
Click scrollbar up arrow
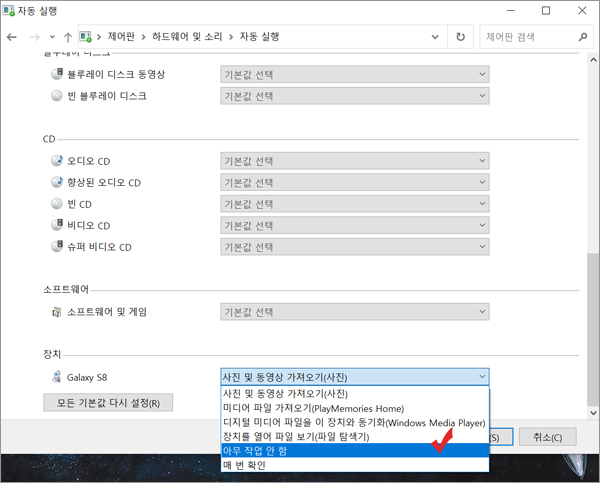(593, 60)
